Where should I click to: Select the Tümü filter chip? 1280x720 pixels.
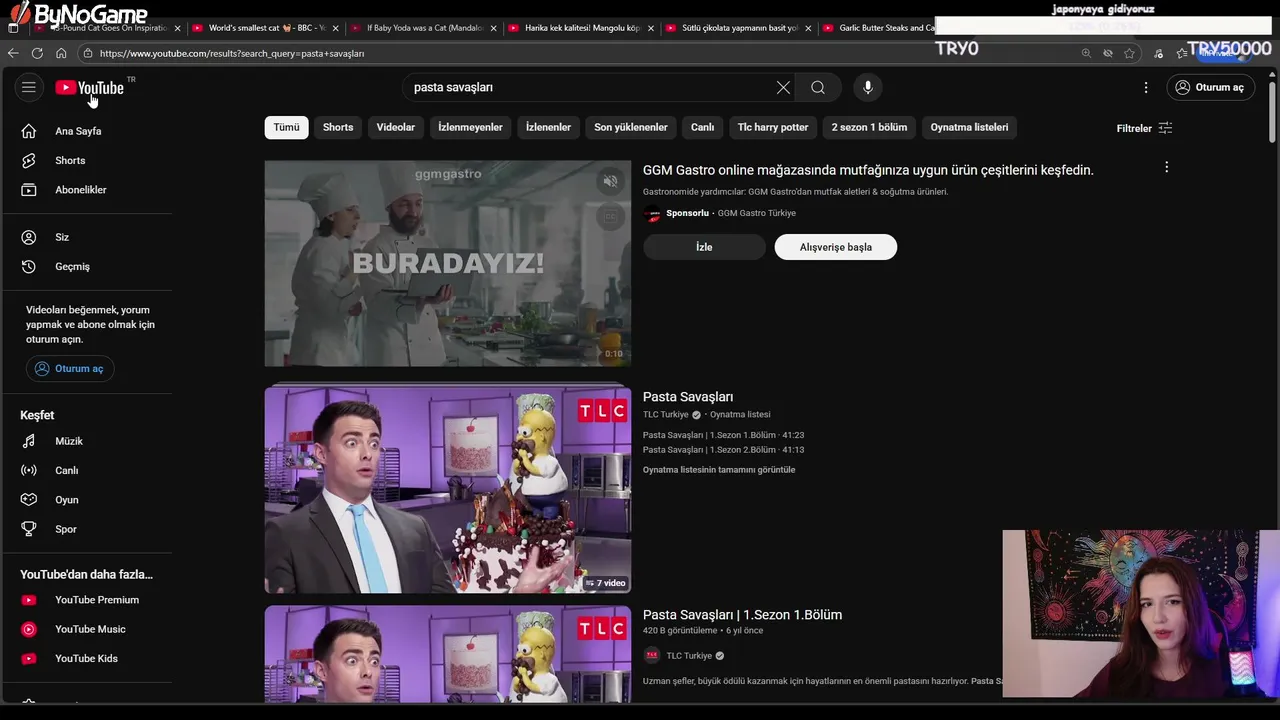286,127
